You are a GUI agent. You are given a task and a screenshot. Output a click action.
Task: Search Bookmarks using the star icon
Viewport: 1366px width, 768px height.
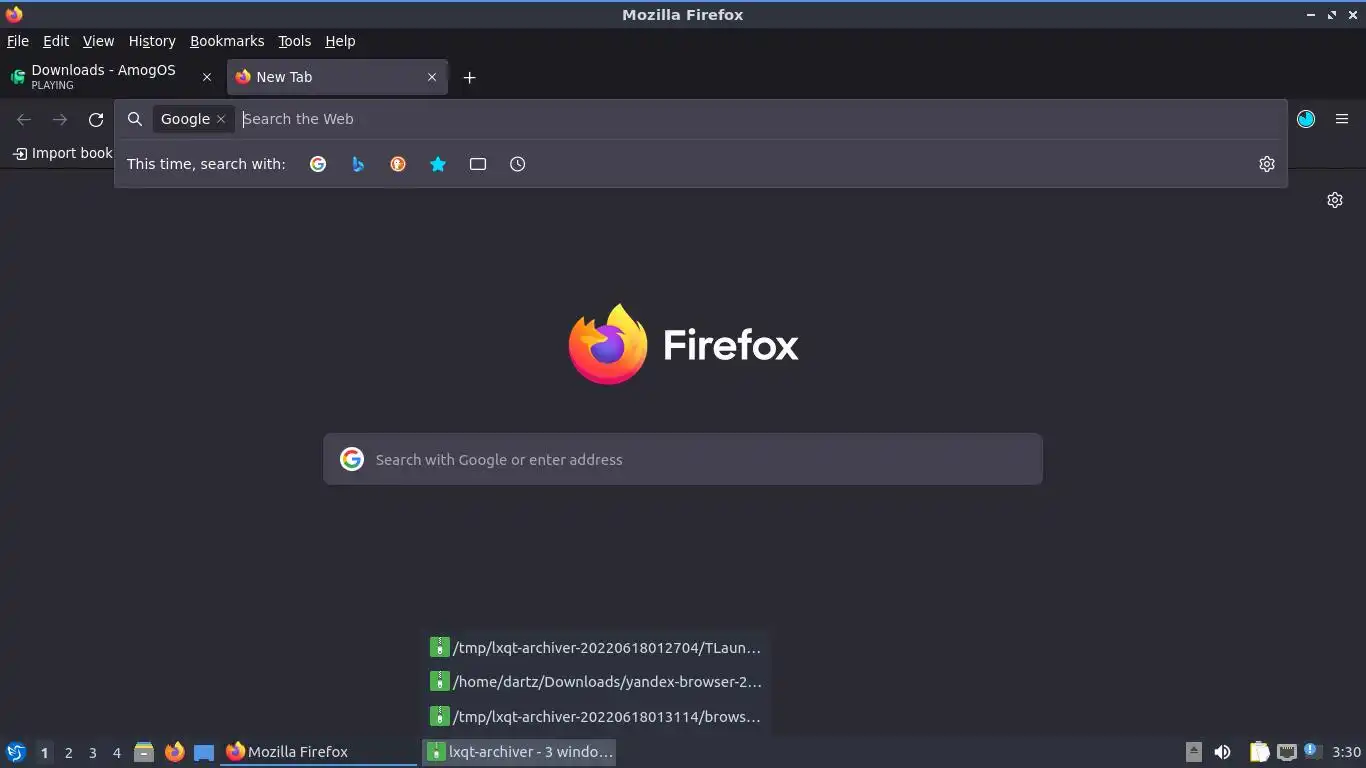(x=438, y=164)
